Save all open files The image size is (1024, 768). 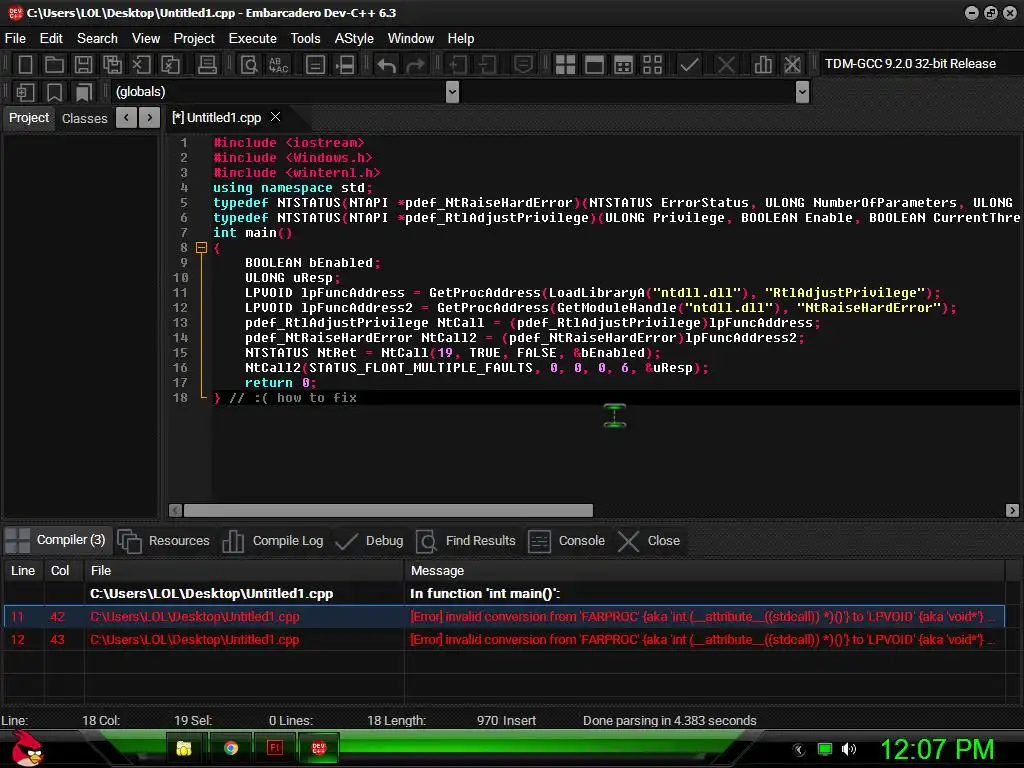[x=112, y=65]
